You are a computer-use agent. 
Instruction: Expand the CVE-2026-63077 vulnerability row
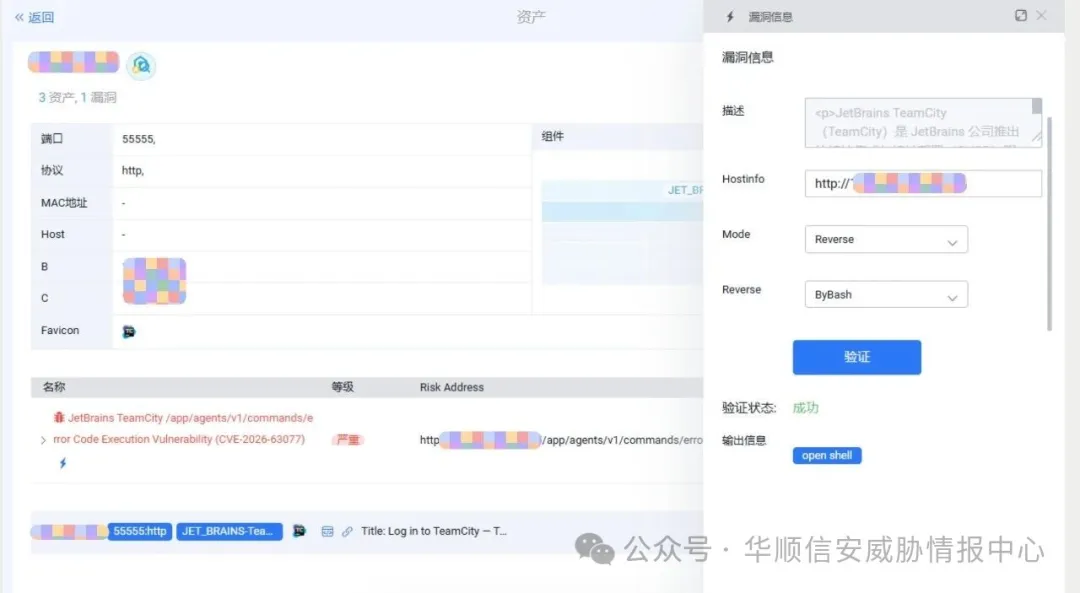tap(43, 440)
